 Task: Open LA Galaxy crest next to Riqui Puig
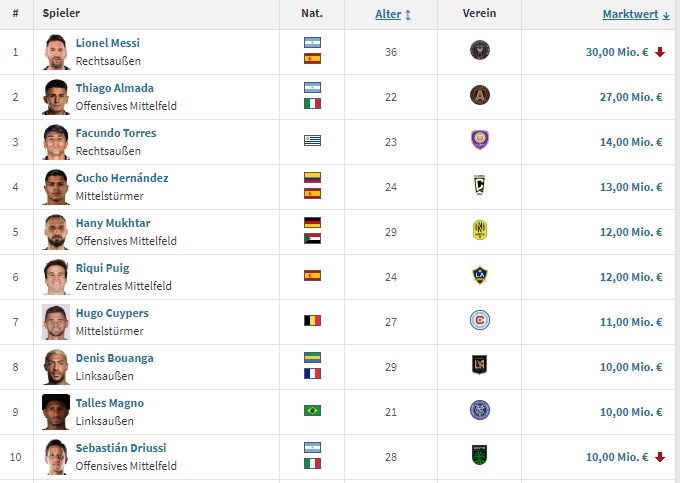click(x=480, y=275)
